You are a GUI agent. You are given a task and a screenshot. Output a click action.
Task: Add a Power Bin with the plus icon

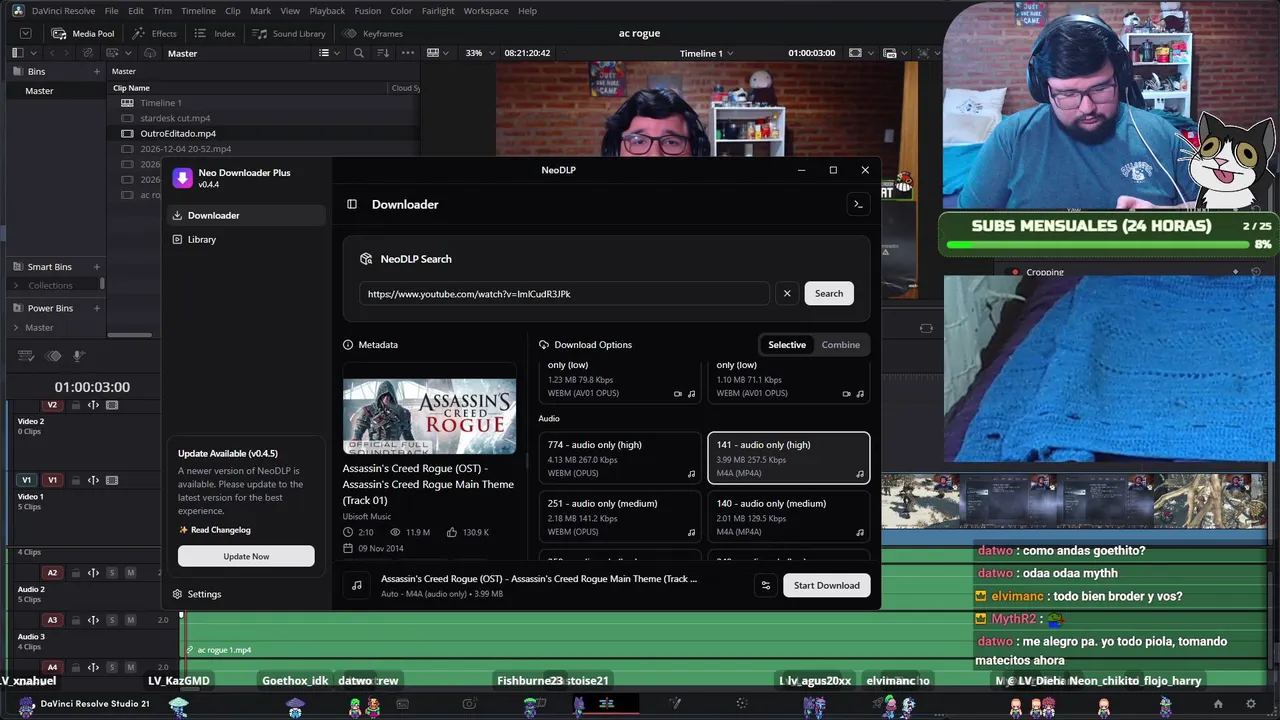(x=97, y=308)
